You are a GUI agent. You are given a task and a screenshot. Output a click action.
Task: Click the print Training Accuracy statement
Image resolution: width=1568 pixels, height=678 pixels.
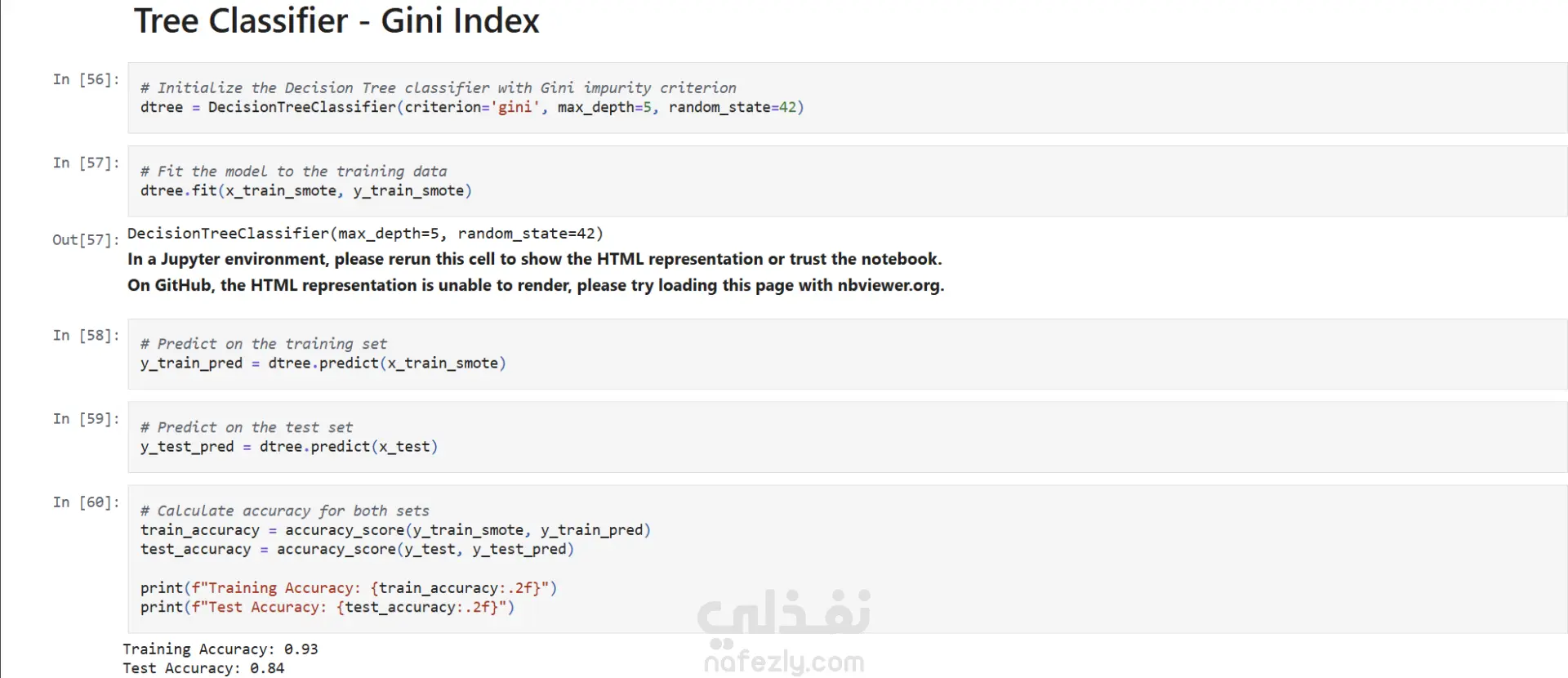pyautogui.click(x=349, y=588)
